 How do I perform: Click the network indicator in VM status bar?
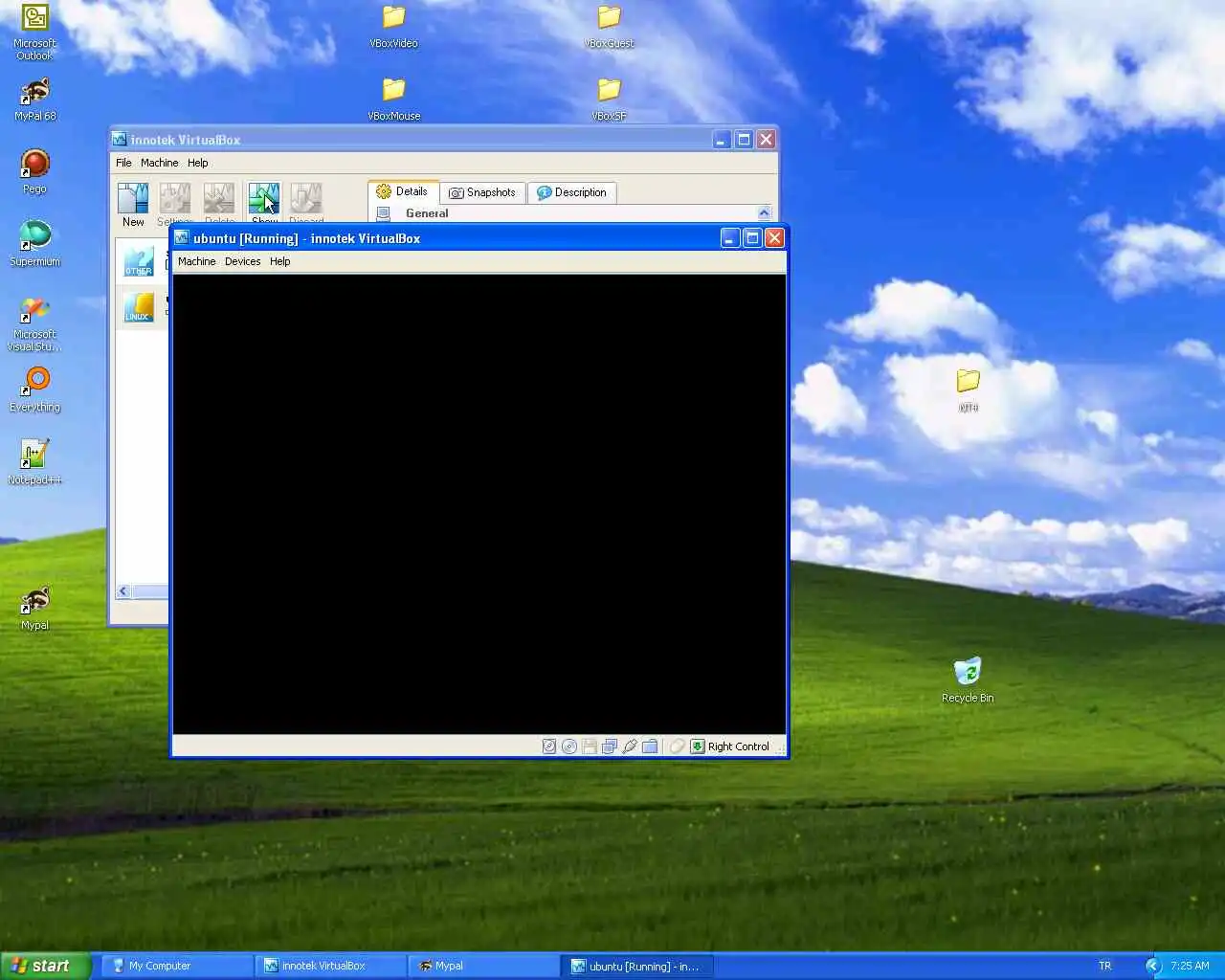click(x=610, y=746)
